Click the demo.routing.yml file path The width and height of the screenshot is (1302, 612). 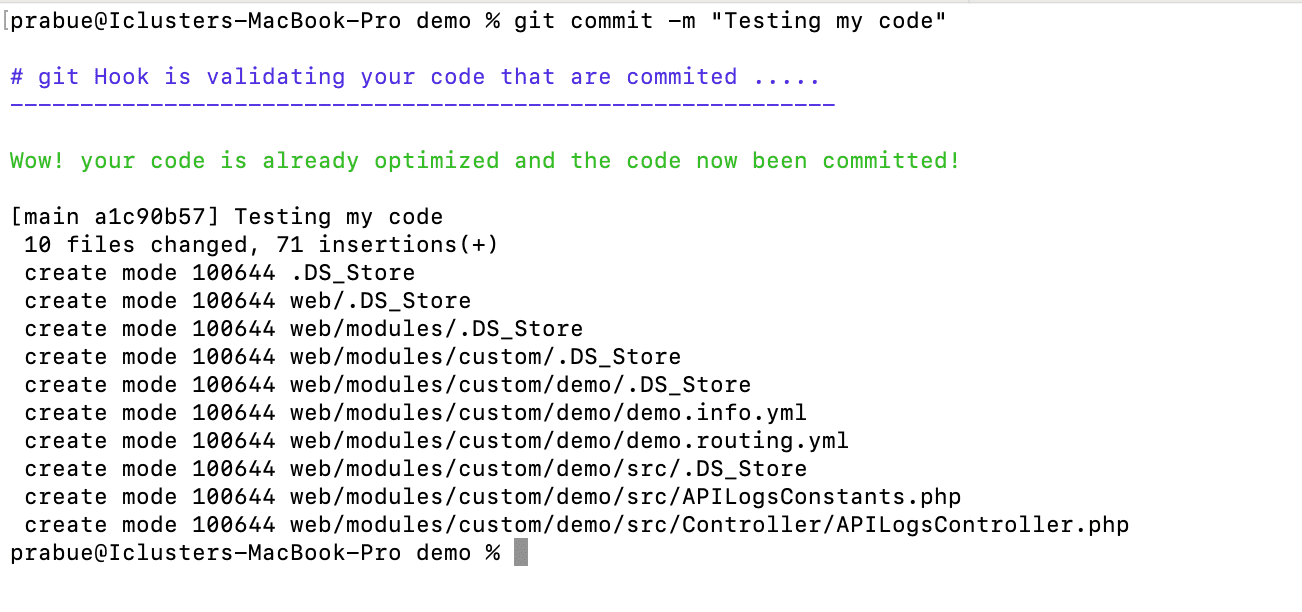(x=569, y=441)
